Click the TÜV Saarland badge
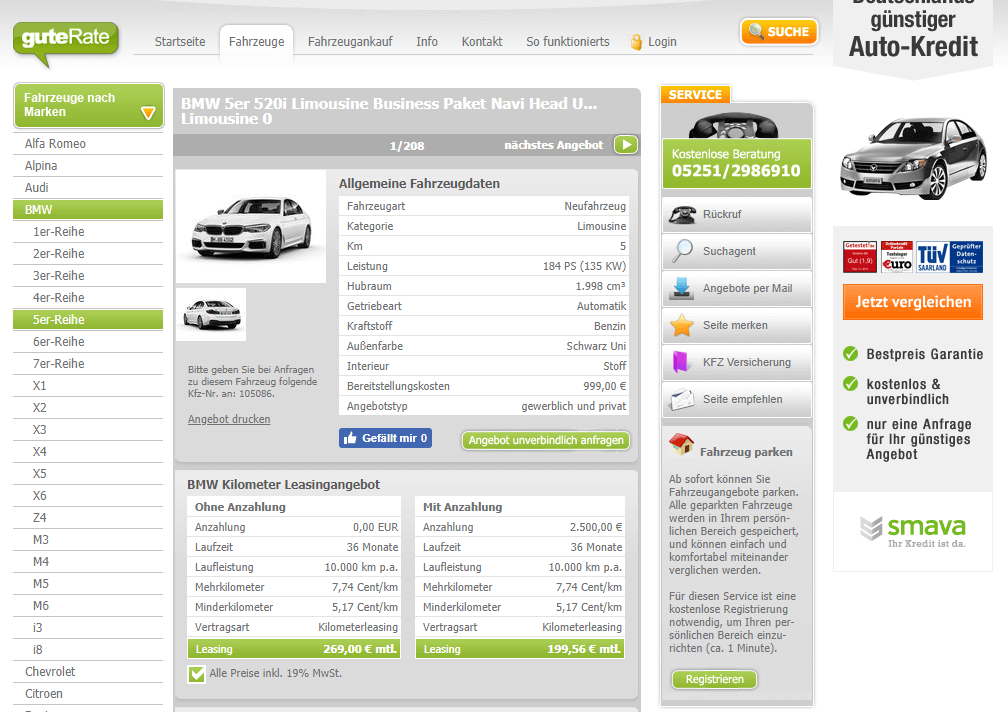1008x712 pixels. pos(932,256)
